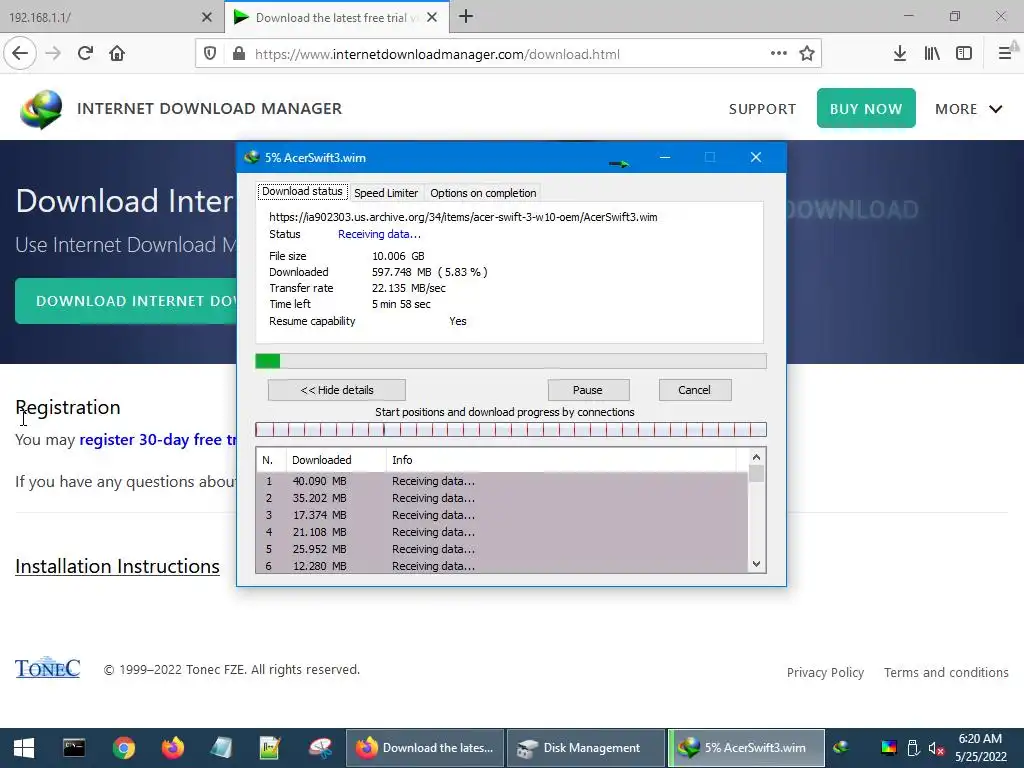
Task: Click the connections list scrollbar thumb
Action: point(756,473)
